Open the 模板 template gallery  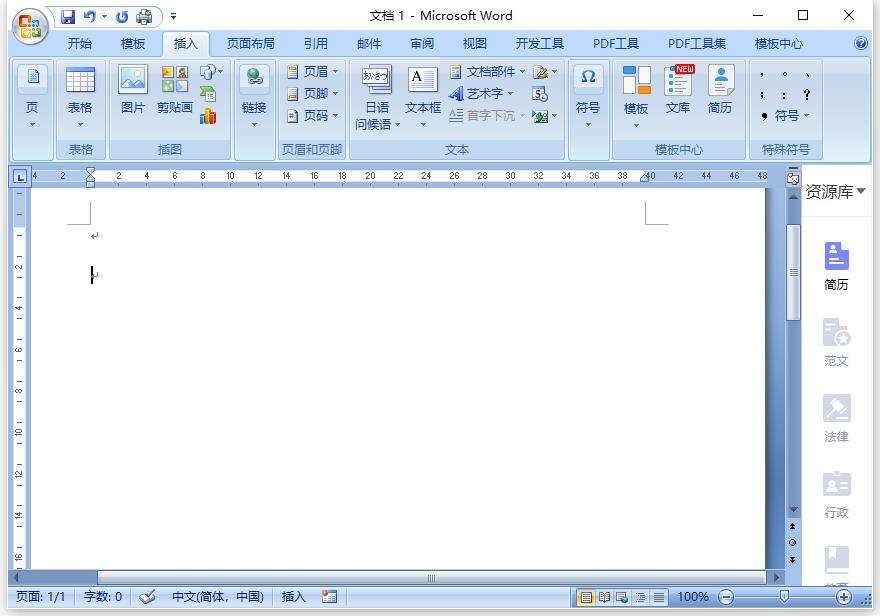pyautogui.click(x=636, y=97)
